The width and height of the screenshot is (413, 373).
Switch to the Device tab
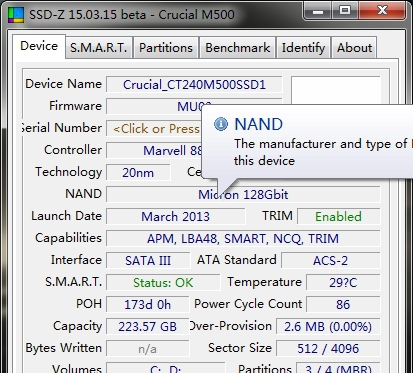point(39,46)
